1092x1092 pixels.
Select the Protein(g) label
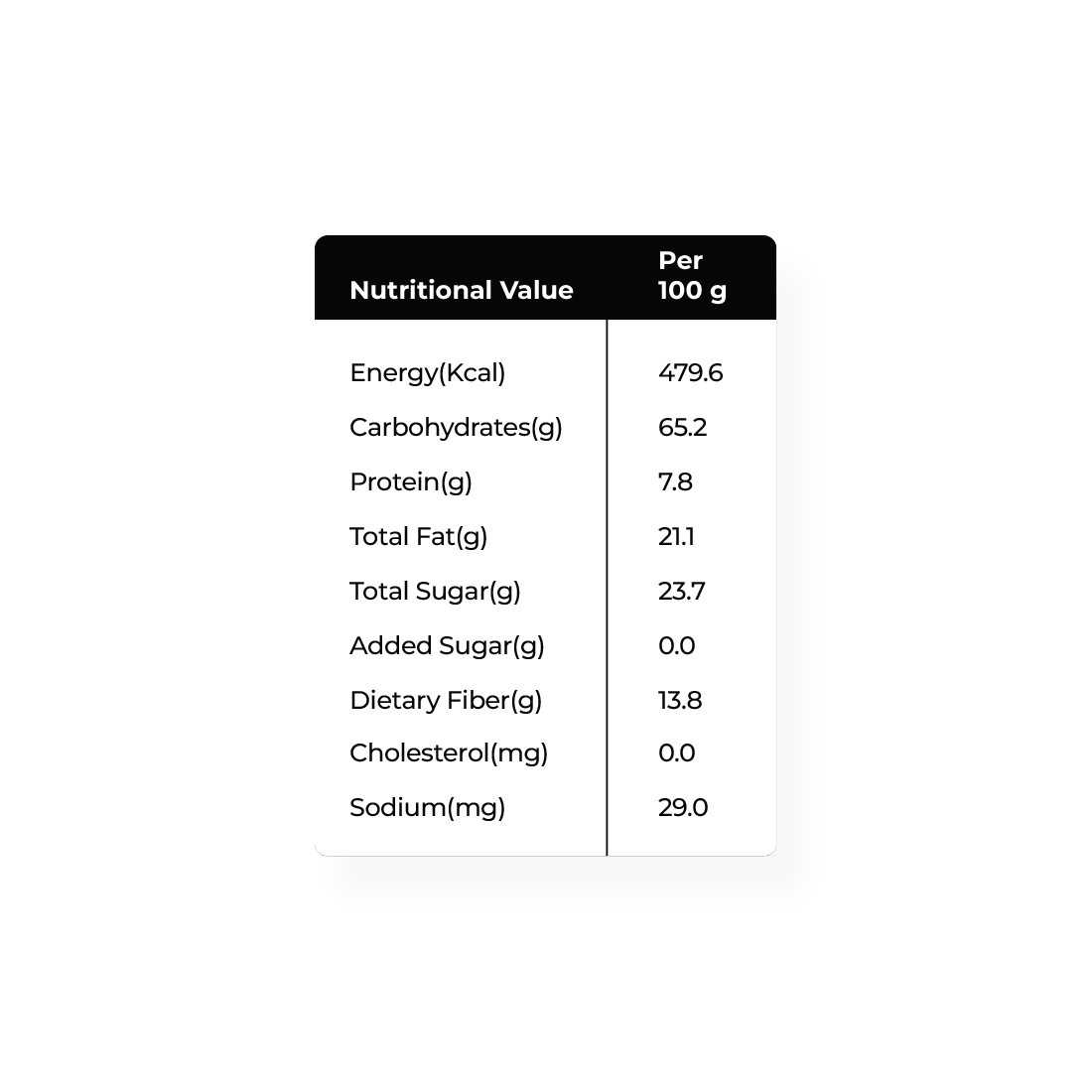(411, 481)
